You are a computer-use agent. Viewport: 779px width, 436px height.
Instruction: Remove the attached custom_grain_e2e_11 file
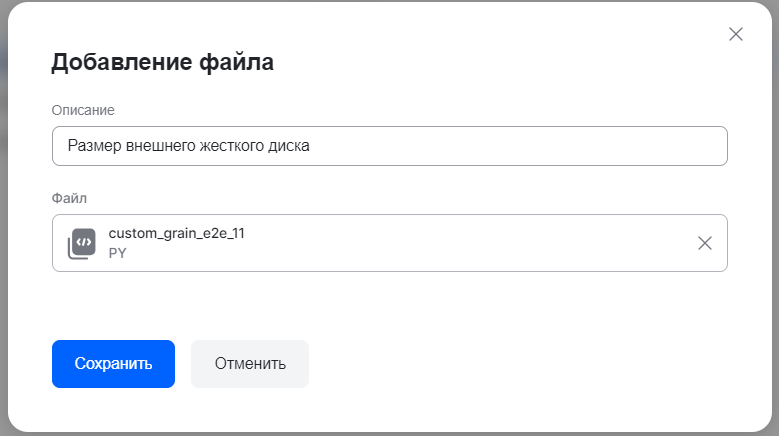point(705,243)
